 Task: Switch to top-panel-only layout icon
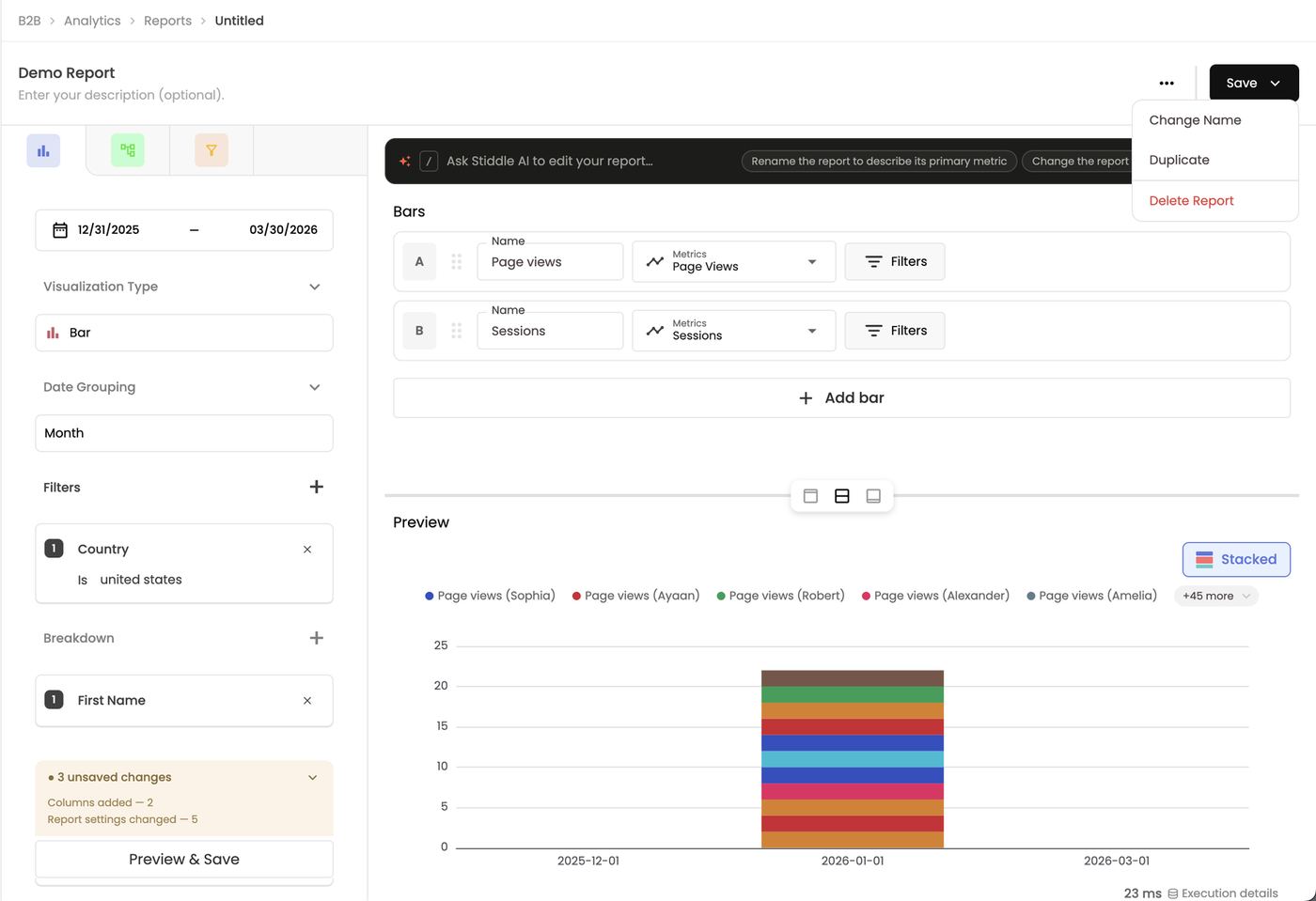(810, 496)
